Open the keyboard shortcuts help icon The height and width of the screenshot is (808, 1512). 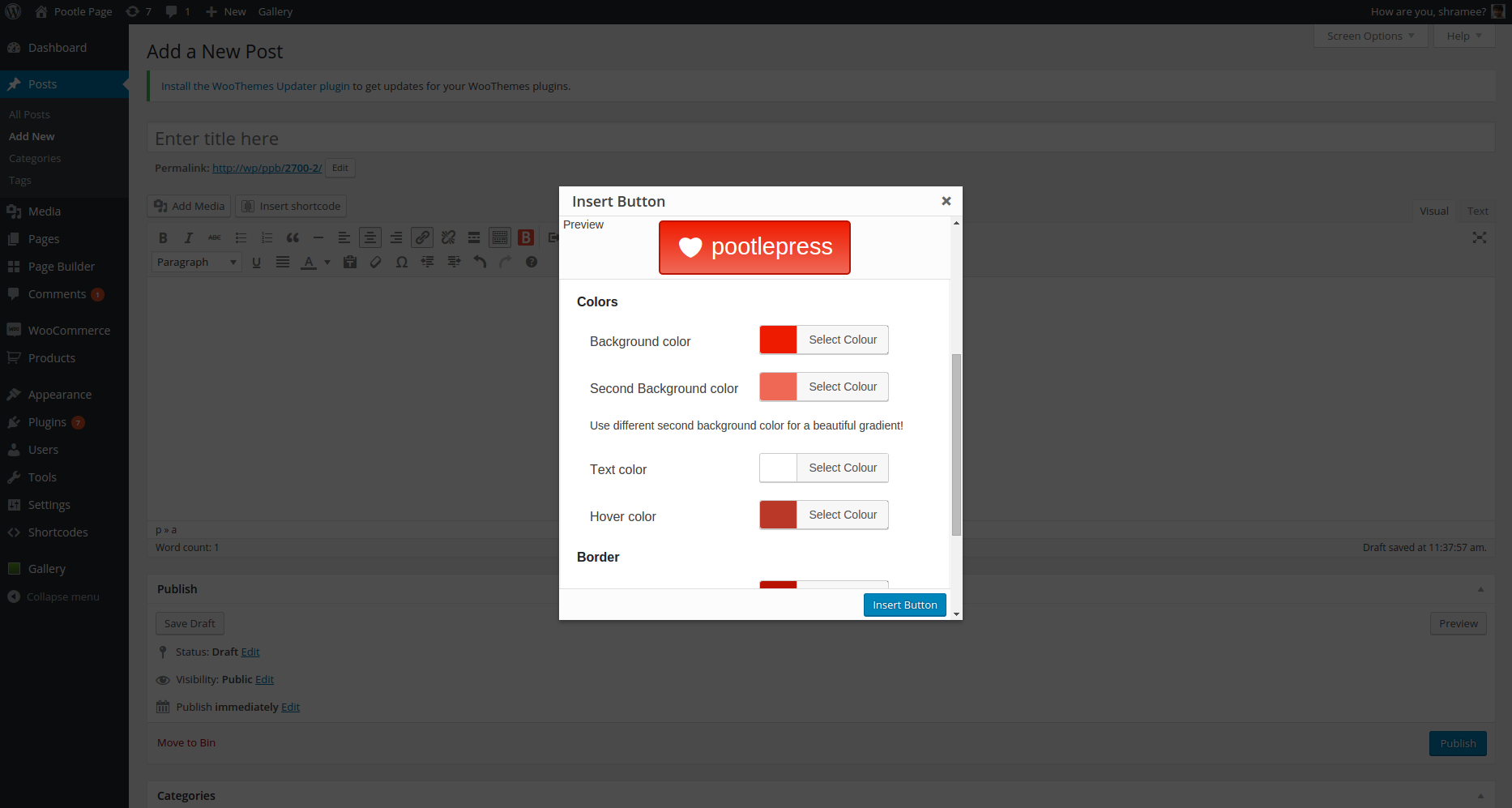[x=532, y=262]
